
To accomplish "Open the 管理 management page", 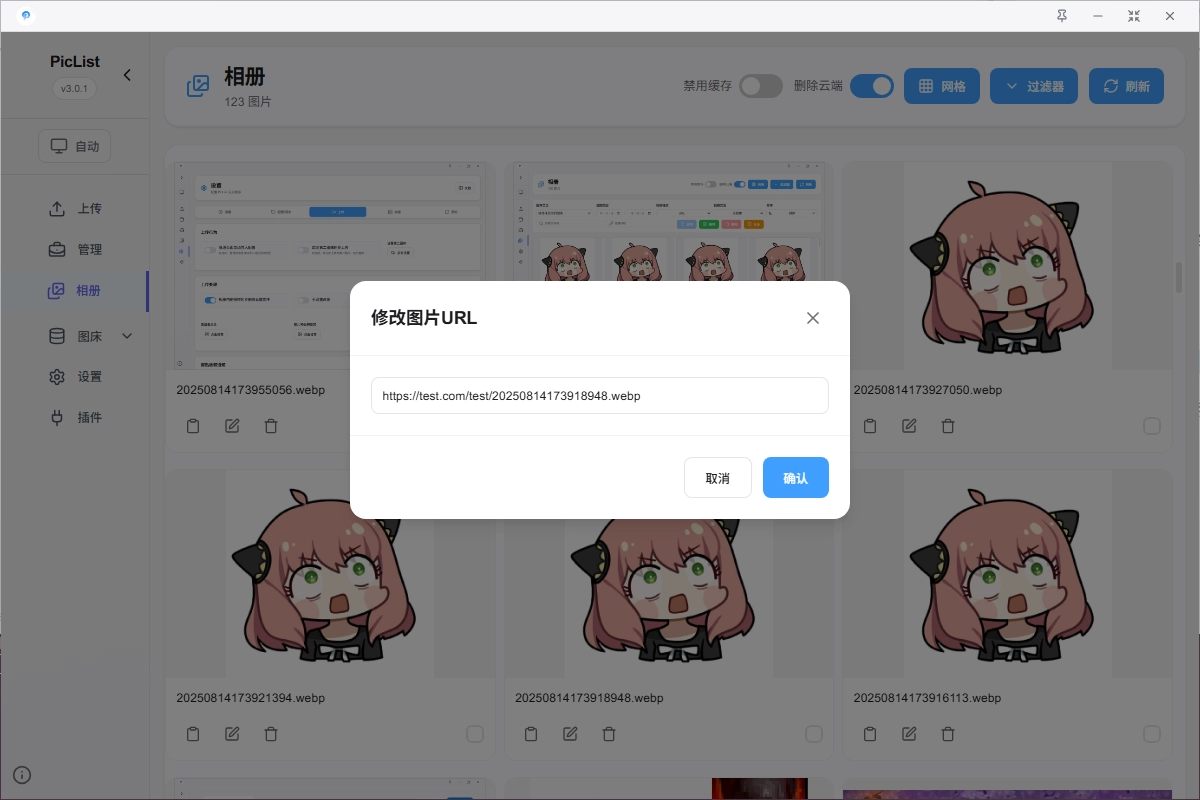I will click(75, 250).
